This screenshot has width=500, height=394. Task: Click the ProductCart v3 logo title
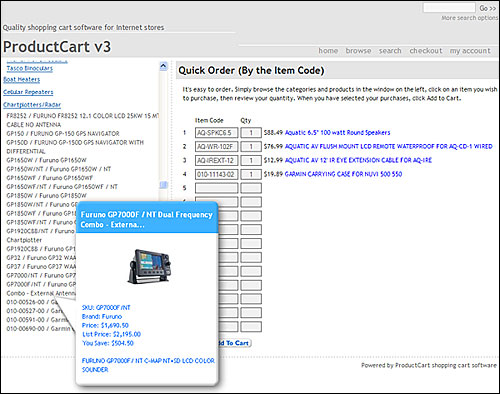click(x=57, y=47)
